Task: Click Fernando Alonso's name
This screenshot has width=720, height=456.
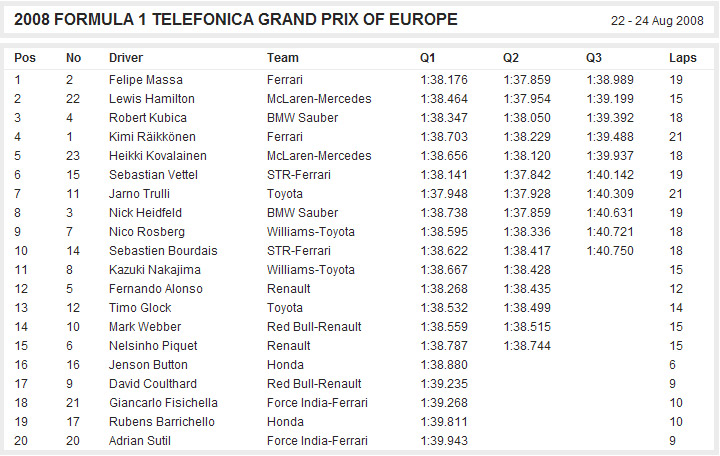Action: (x=156, y=289)
